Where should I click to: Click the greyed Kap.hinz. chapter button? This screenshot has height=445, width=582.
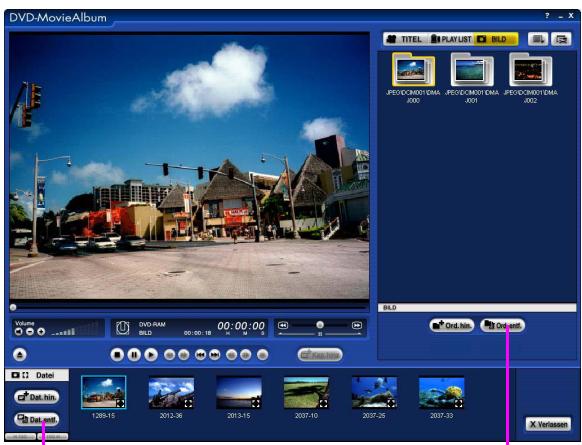[320, 355]
